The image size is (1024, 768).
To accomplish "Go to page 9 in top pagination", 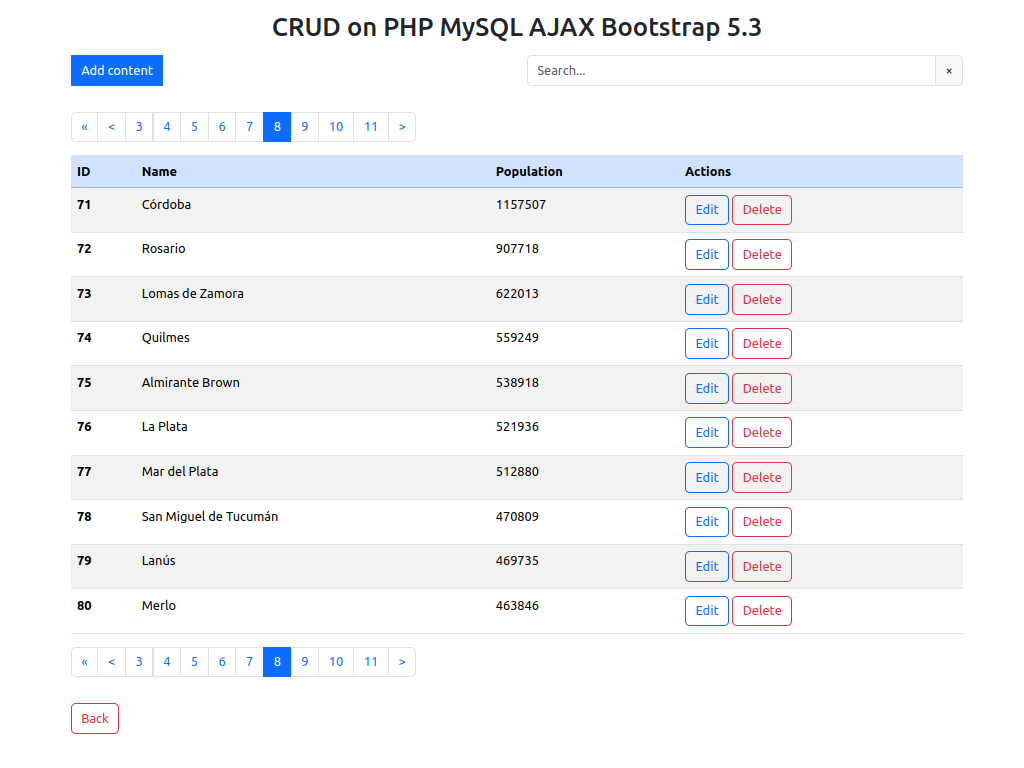I will pyautogui.click(x=304, y=127).
